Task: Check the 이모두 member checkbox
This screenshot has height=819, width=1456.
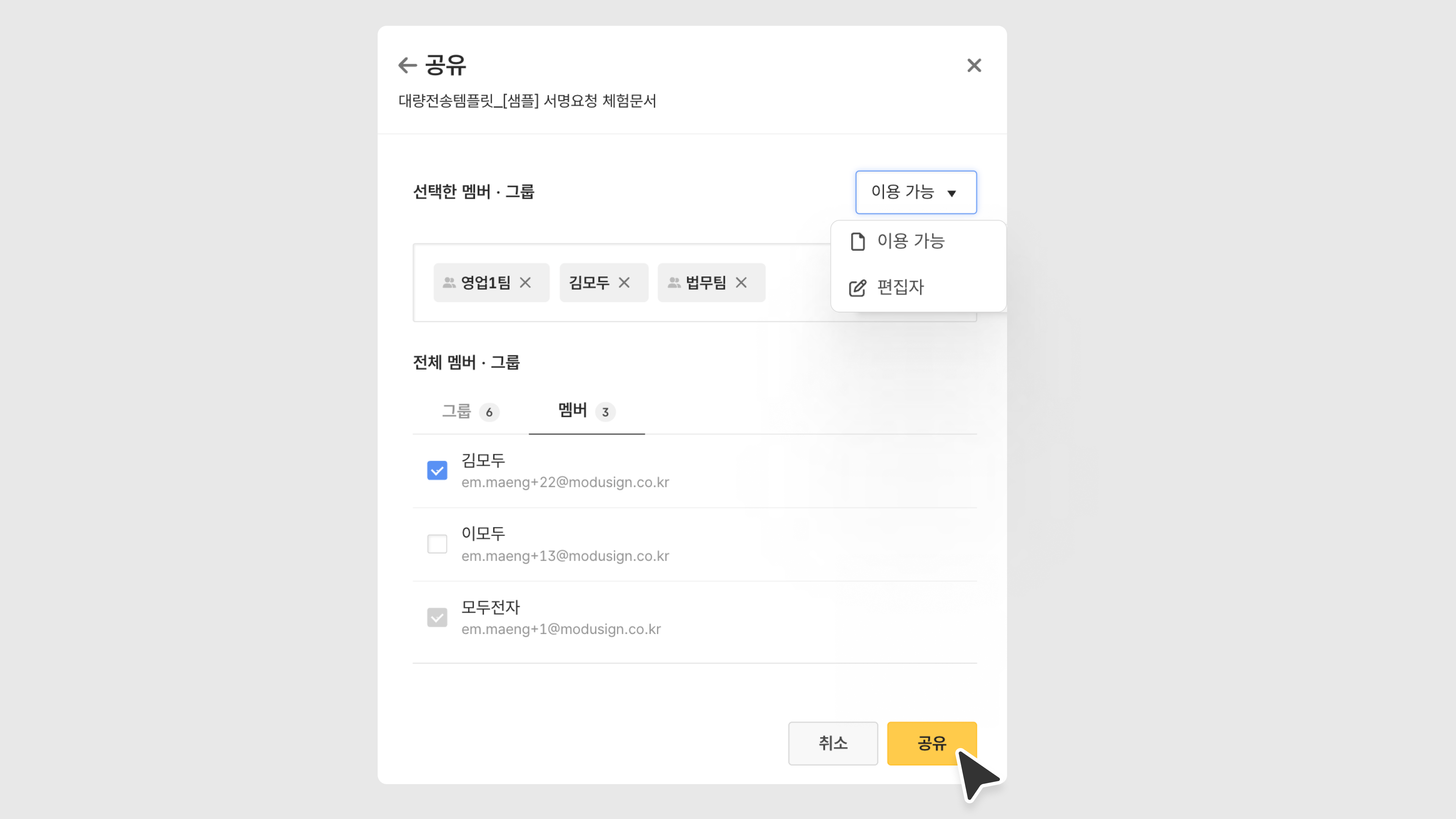Action: [437, 544]
